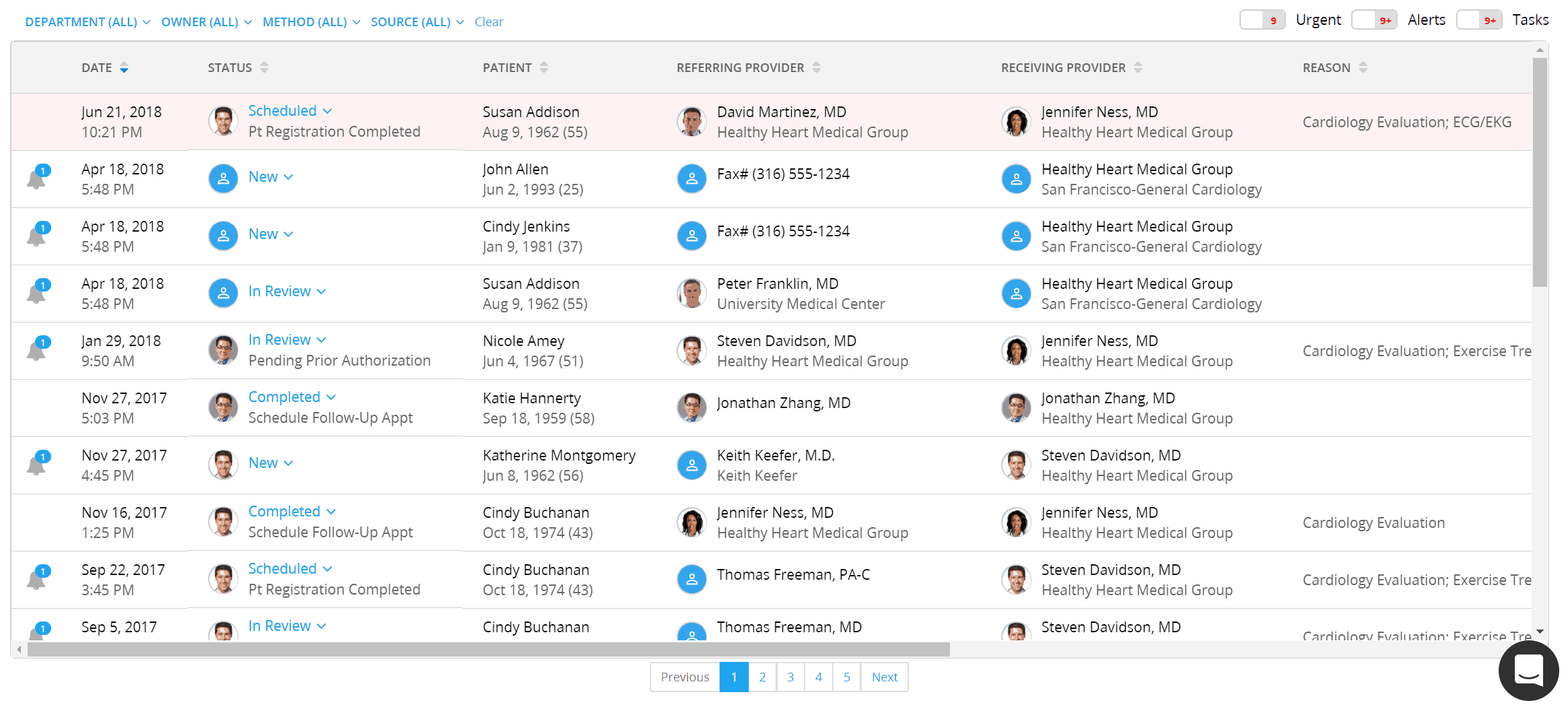1568x707 pixels.
Task: Expand the Department (All) filter dropdown
Action: (88, 22)
